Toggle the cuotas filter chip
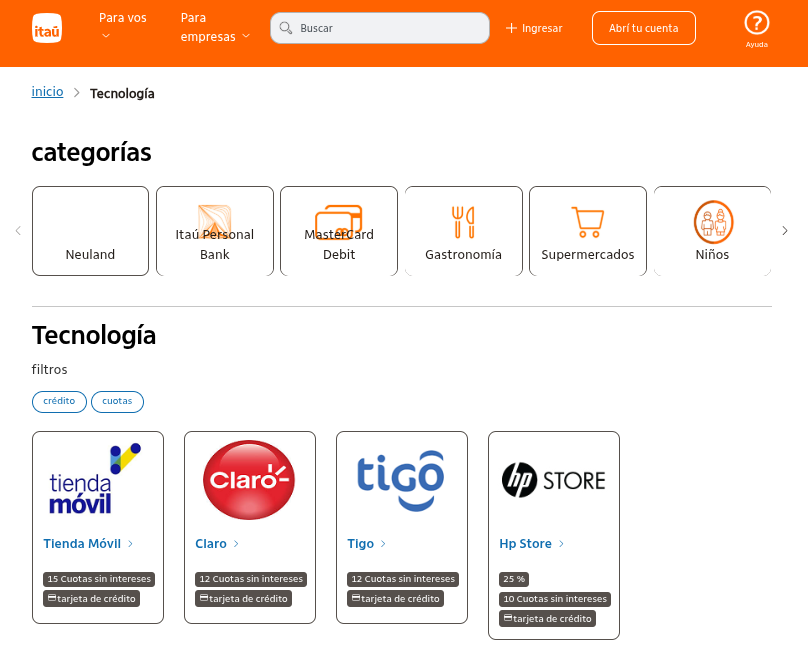This screenshot has width=808, height=664. [x=117, y=401]
